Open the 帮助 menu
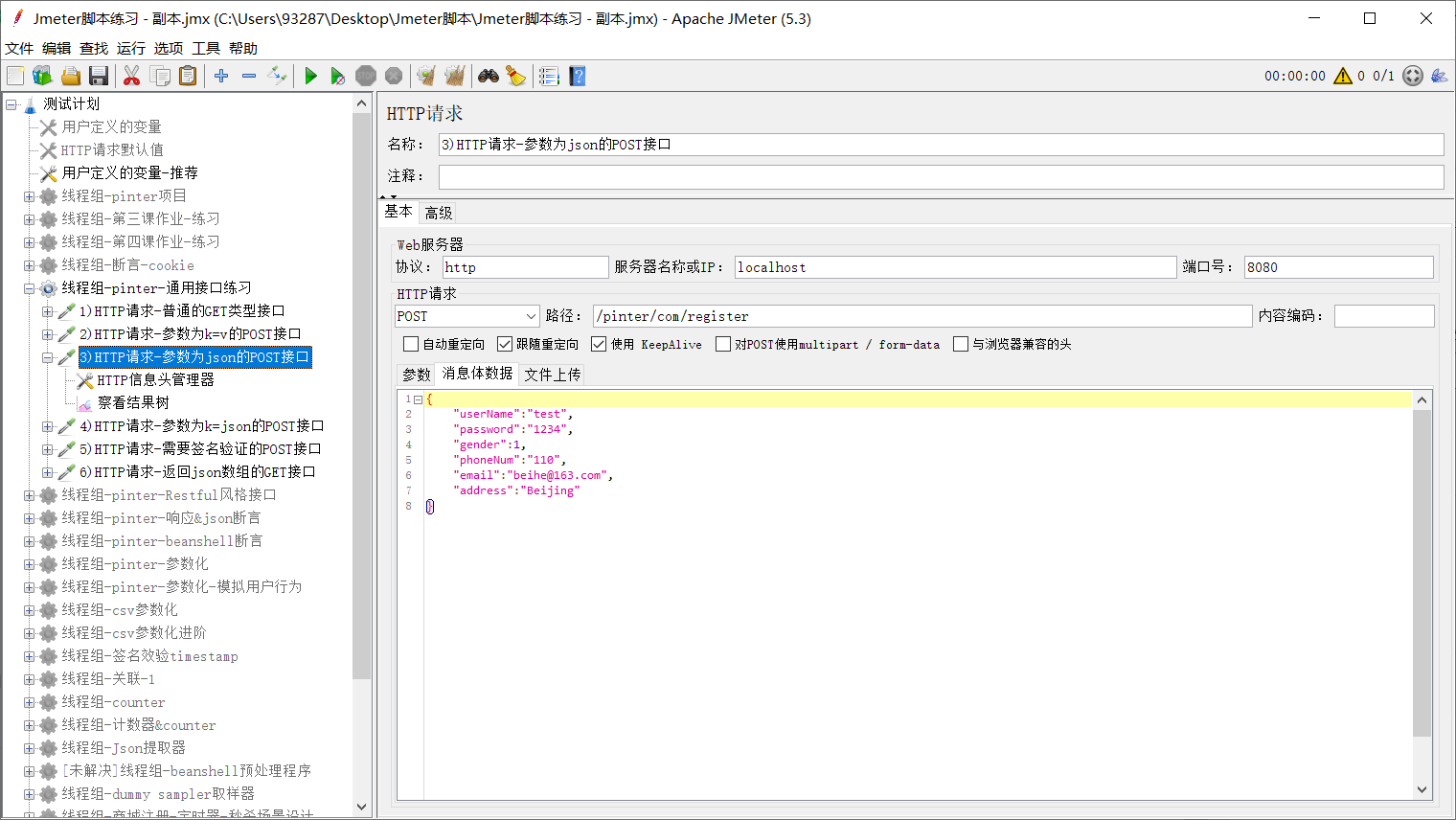 243,48
